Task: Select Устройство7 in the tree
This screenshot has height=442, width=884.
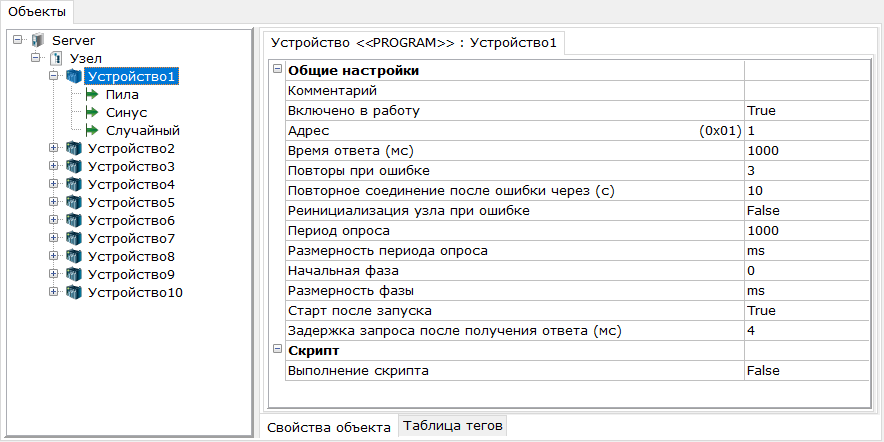Action: (131, 238)
